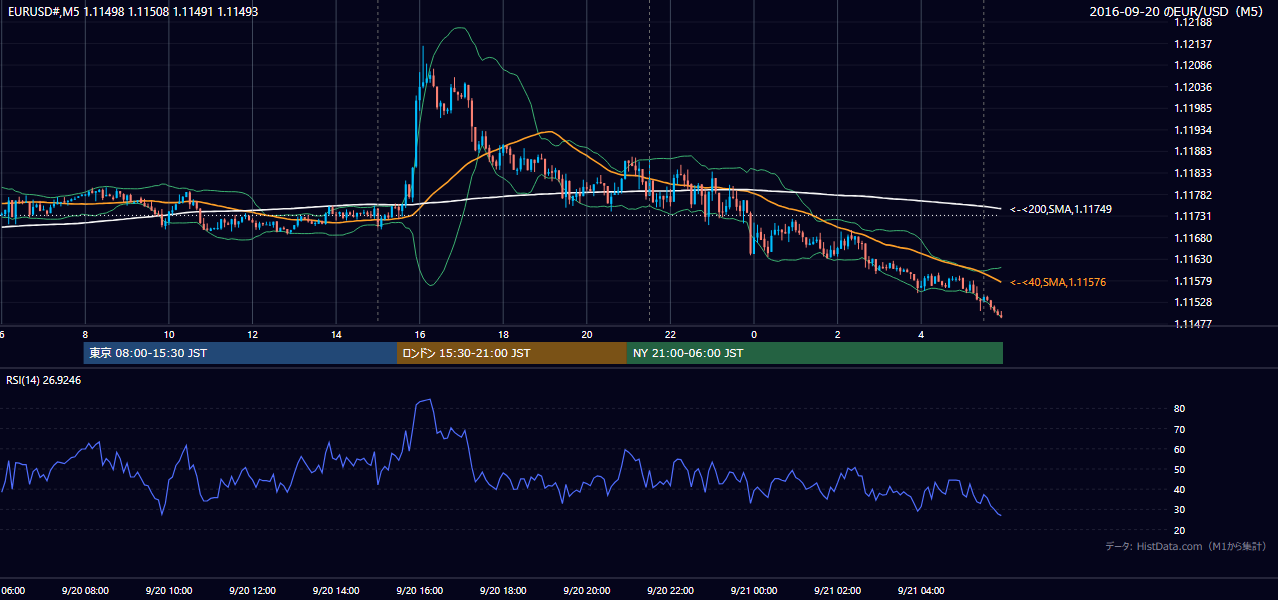Click hour tick 22 below price chart
1278x600 pixels.
(671, 334)
